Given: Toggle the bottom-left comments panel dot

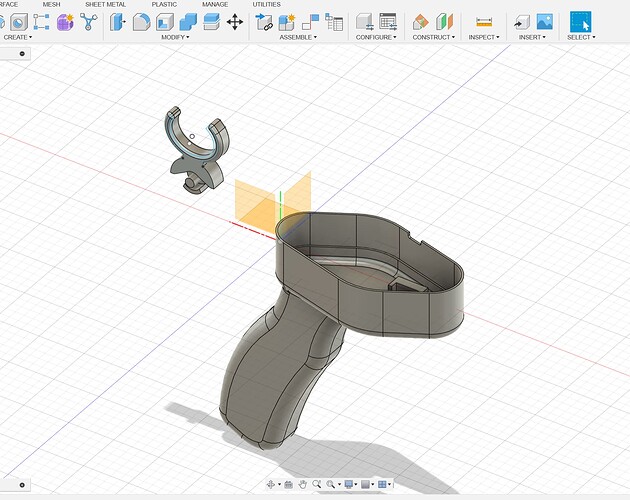Looking at the screenshot, I should [22, 485].
